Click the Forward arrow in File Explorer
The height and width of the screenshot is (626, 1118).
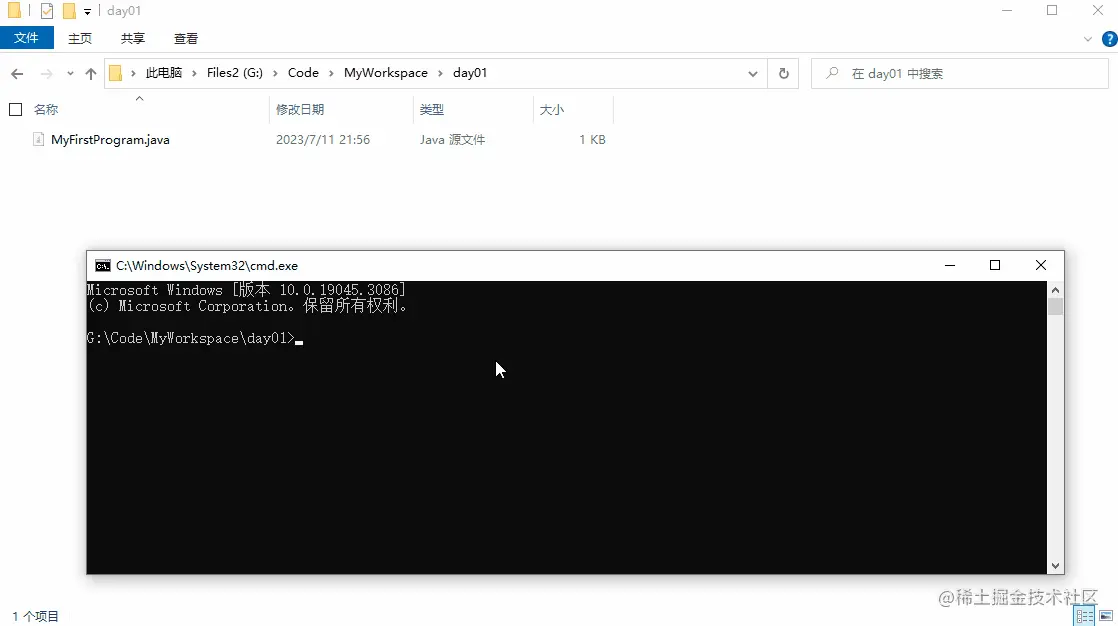pyautogui.click(x=46, y=73)
